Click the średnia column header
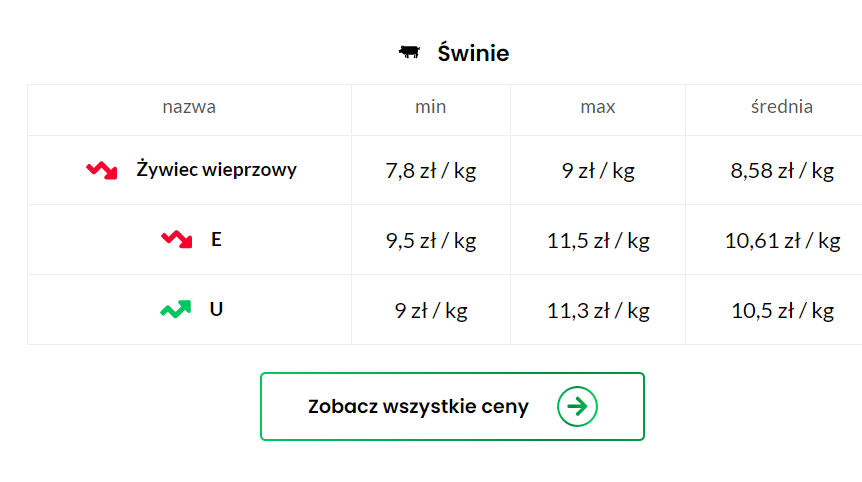Viewport: 862px width, 482px height. pos(782,107)
